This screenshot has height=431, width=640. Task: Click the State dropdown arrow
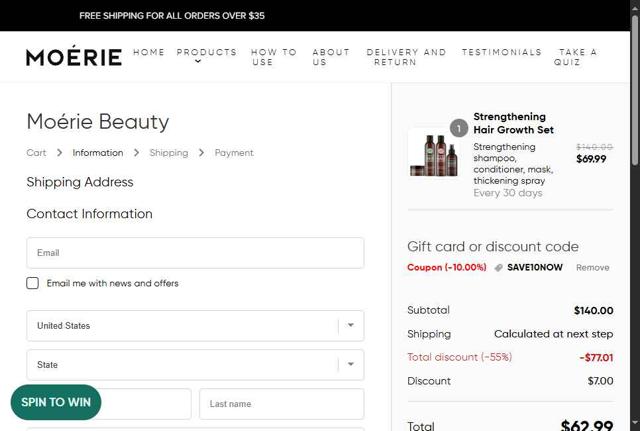coord(351,364)
